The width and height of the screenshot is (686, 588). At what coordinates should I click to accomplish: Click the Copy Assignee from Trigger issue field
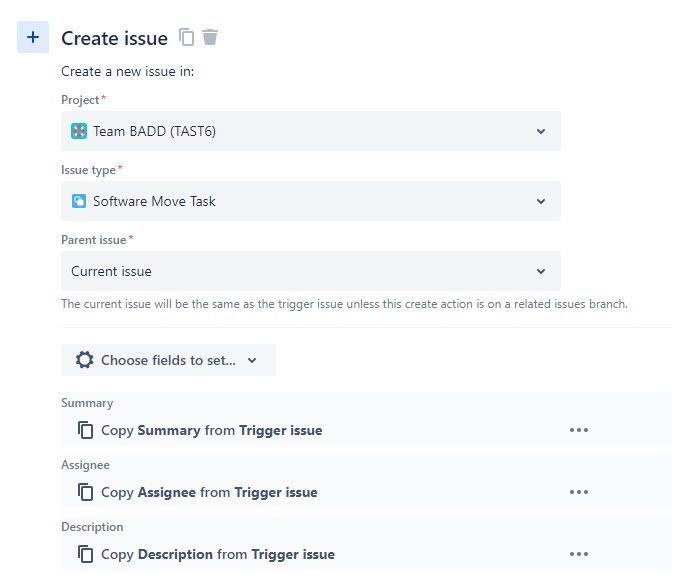pos(366,492)
